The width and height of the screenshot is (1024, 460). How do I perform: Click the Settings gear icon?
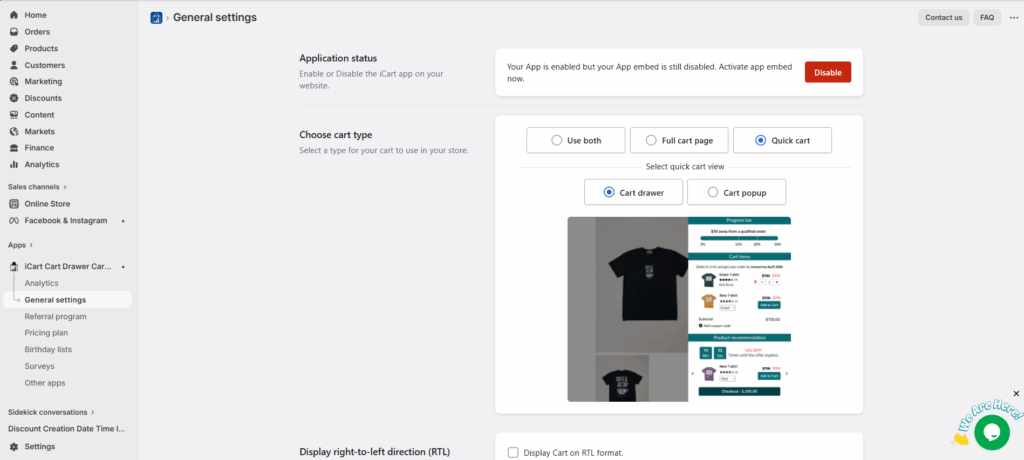[x=14, y=446]
